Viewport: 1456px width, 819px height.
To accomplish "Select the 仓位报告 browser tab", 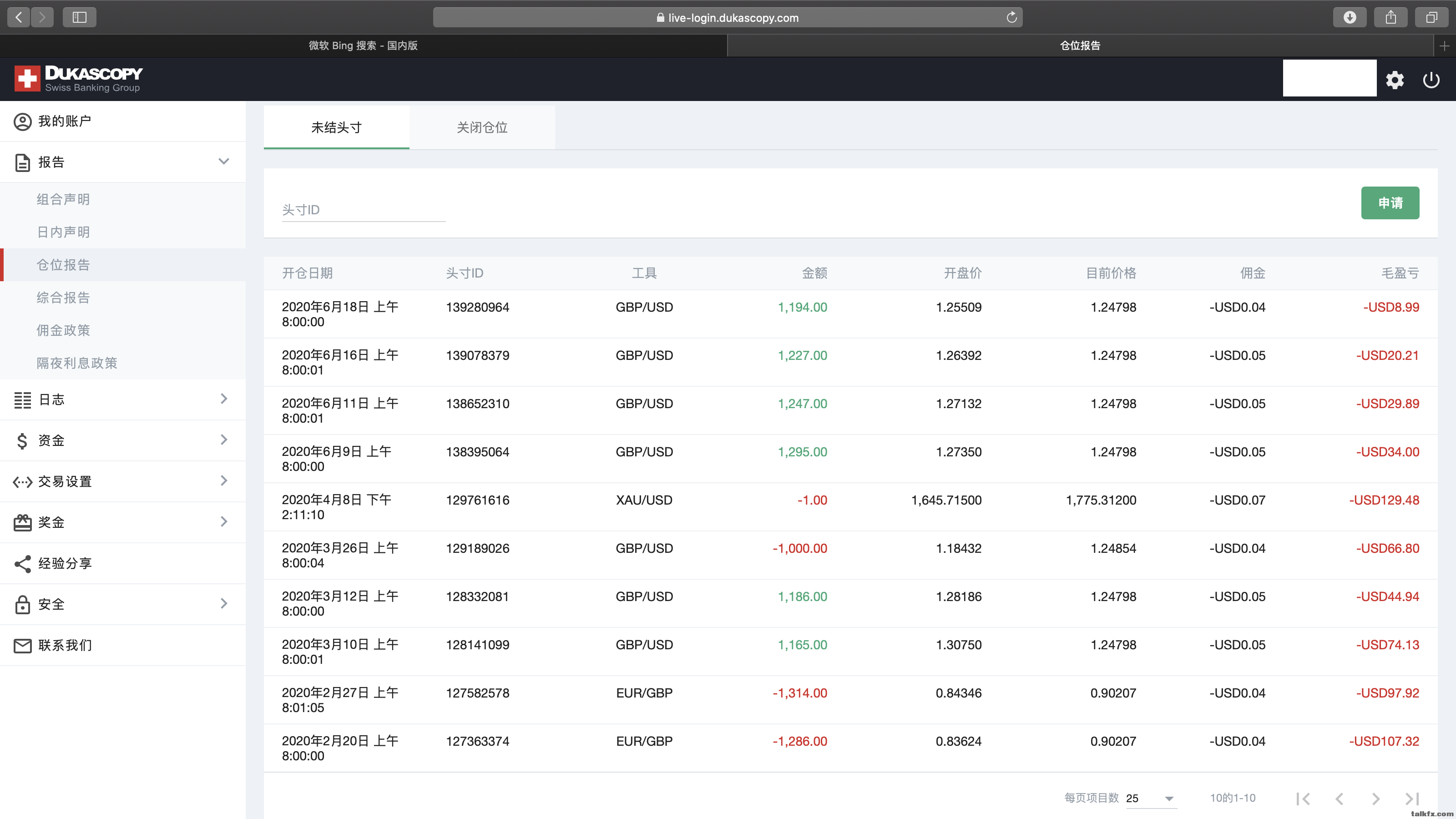I will (x=1080, y=46).
